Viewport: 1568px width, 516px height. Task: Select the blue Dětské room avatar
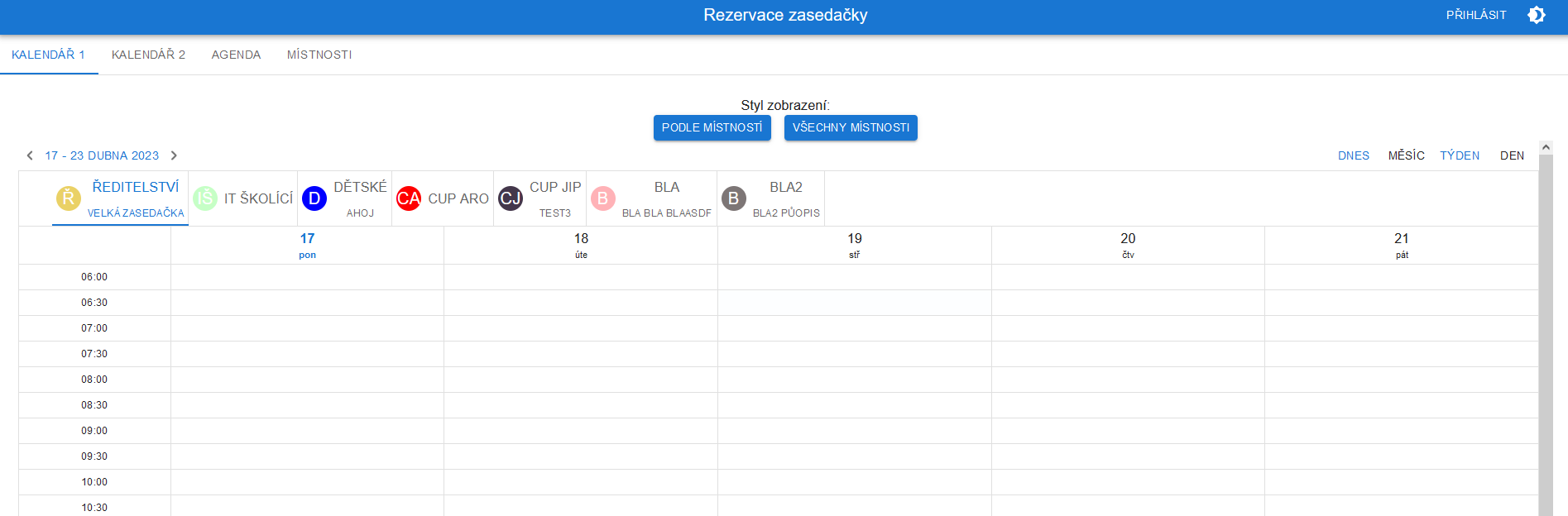pyautogui.click(x=314, y=198)
